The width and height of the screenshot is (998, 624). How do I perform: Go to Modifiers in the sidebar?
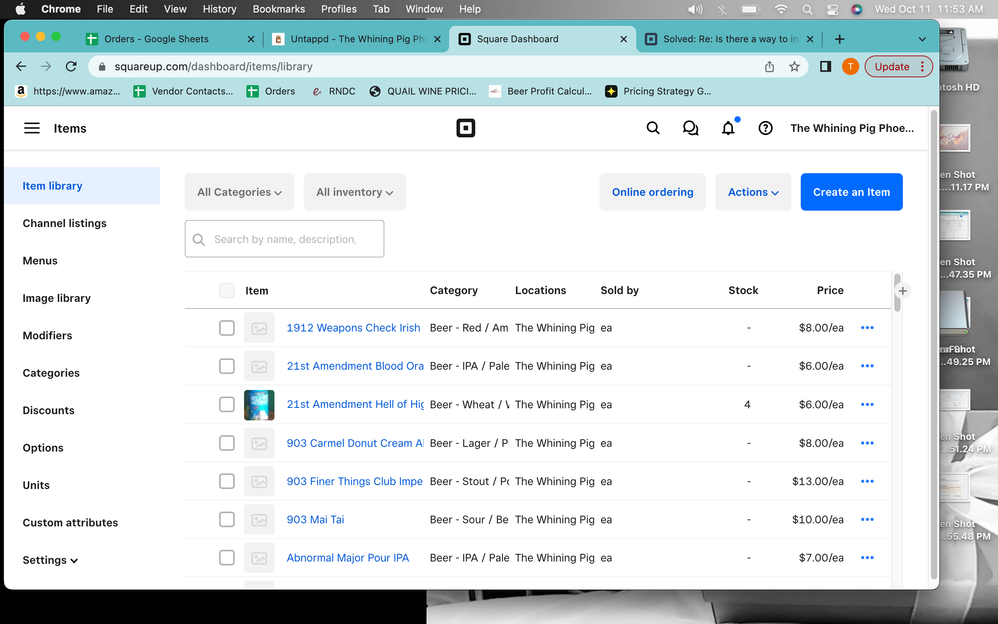pyautogui.click(x=48, y=336)
